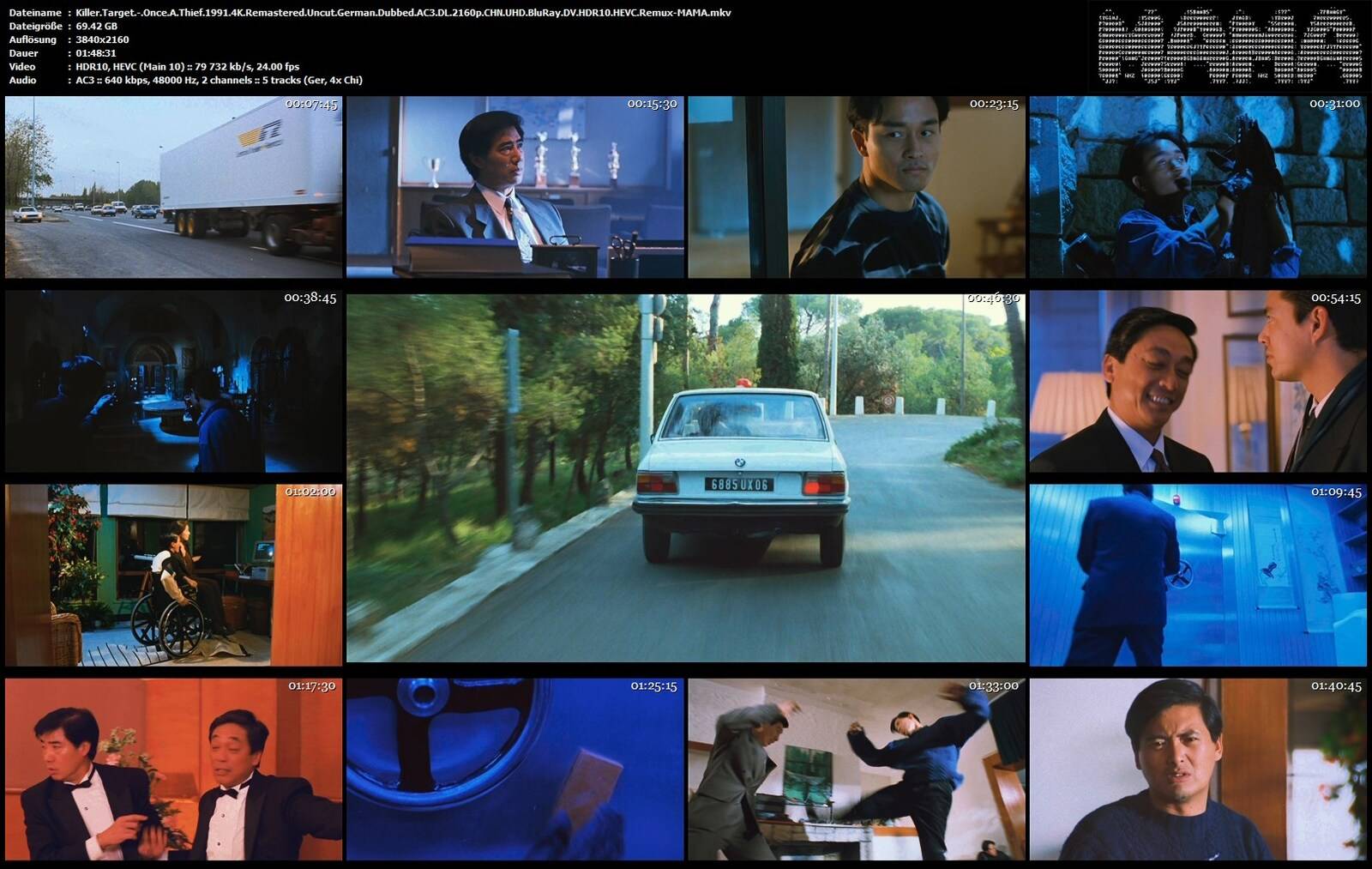Click the 01:40:45 timestamp text
This screenshot has height=869, width=1372.
point(1336,686)
